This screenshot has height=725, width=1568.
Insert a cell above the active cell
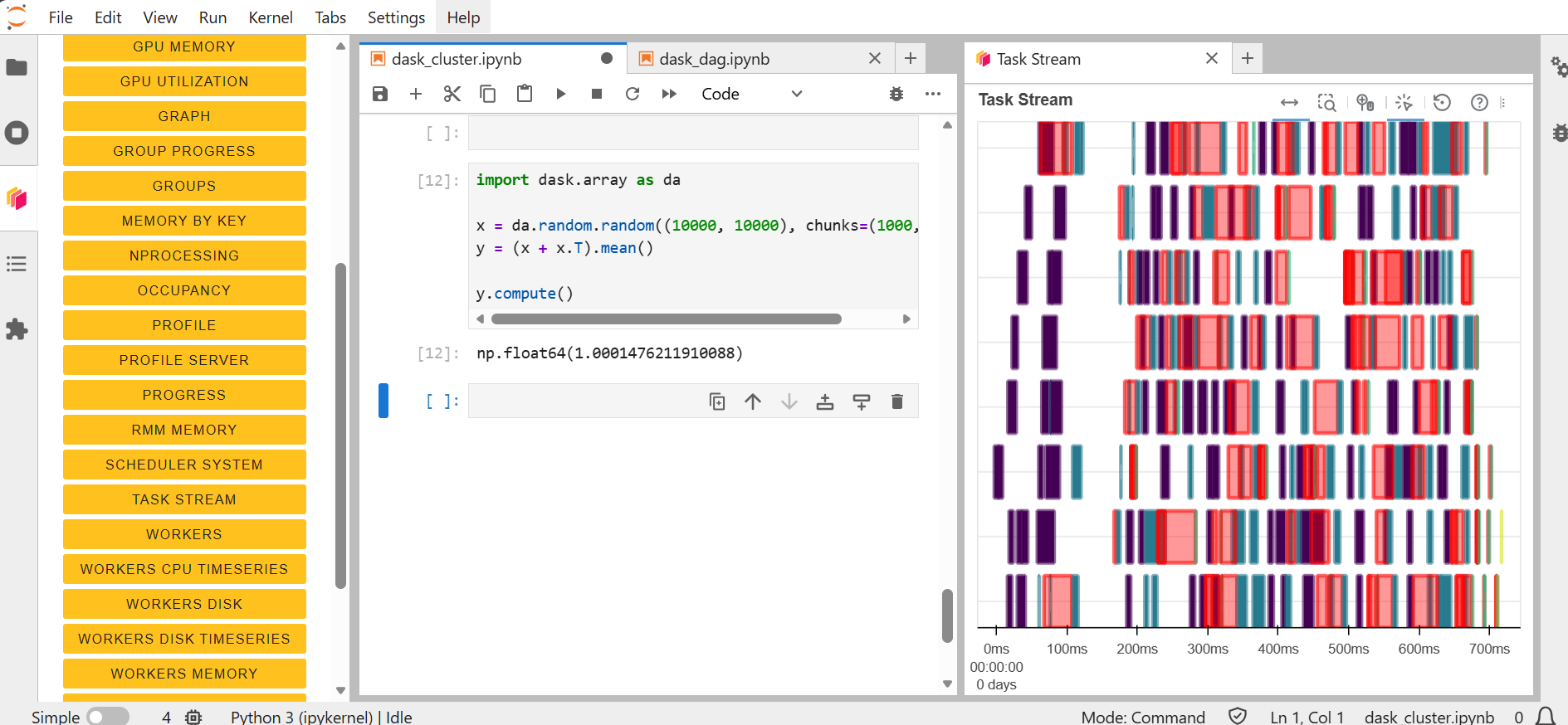pyautogui.click(x=825, y=401)
